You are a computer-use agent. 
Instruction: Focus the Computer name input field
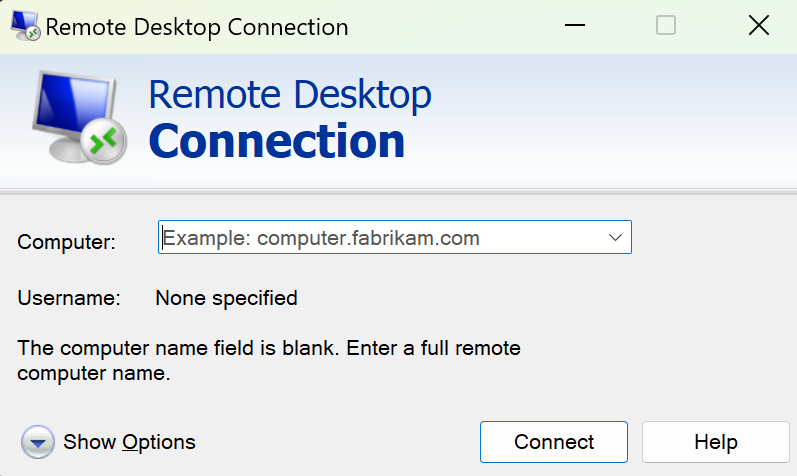tap(380, 238)
